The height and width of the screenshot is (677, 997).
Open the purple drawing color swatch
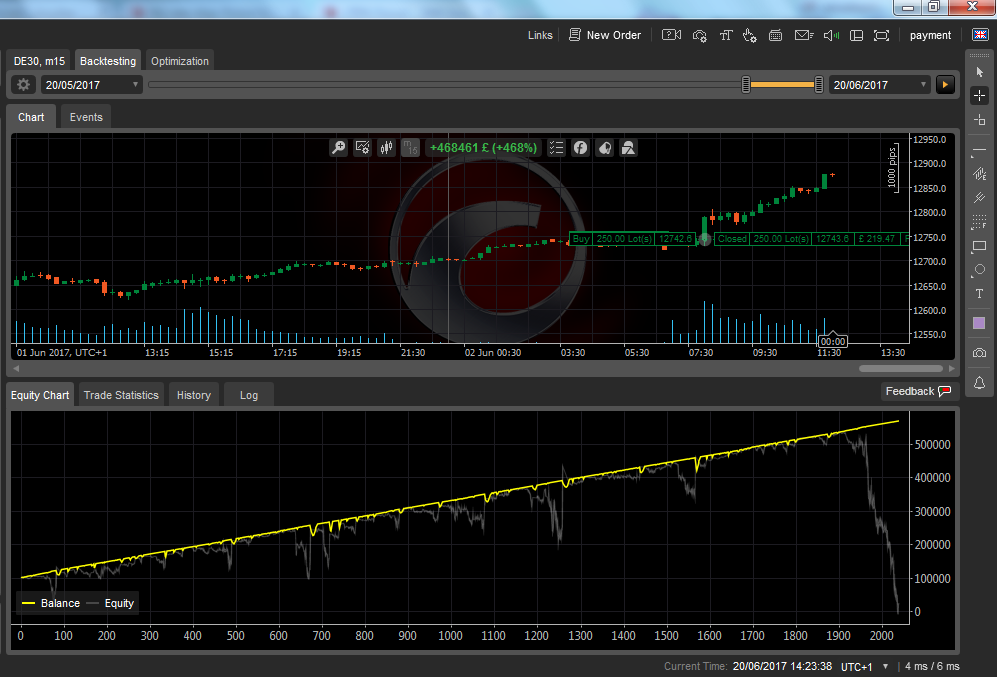[x=979, y=324]
